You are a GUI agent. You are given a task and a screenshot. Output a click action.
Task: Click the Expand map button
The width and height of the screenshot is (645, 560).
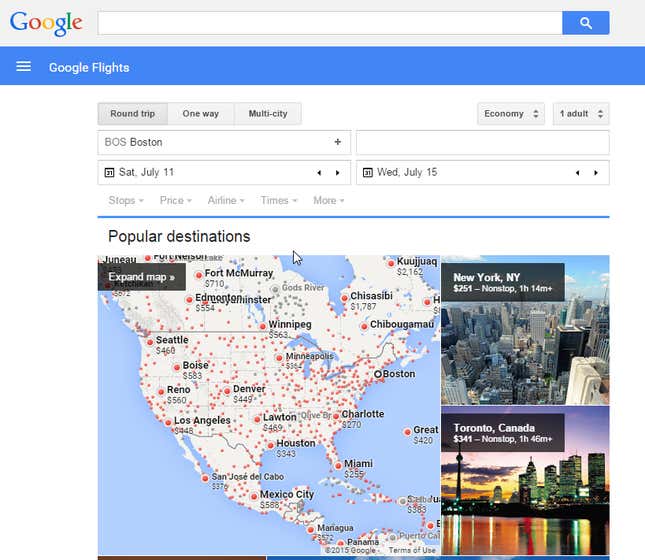141,277
